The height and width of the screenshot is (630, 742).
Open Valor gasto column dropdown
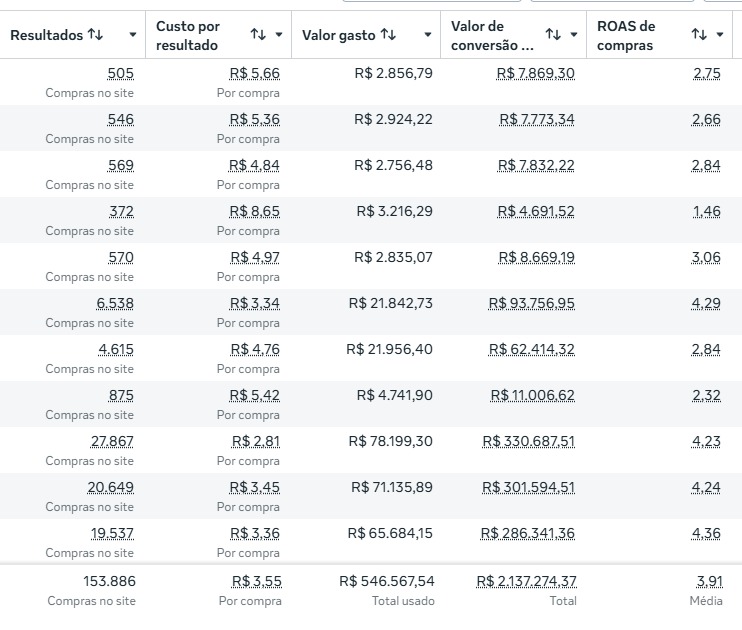click(428, 34)
